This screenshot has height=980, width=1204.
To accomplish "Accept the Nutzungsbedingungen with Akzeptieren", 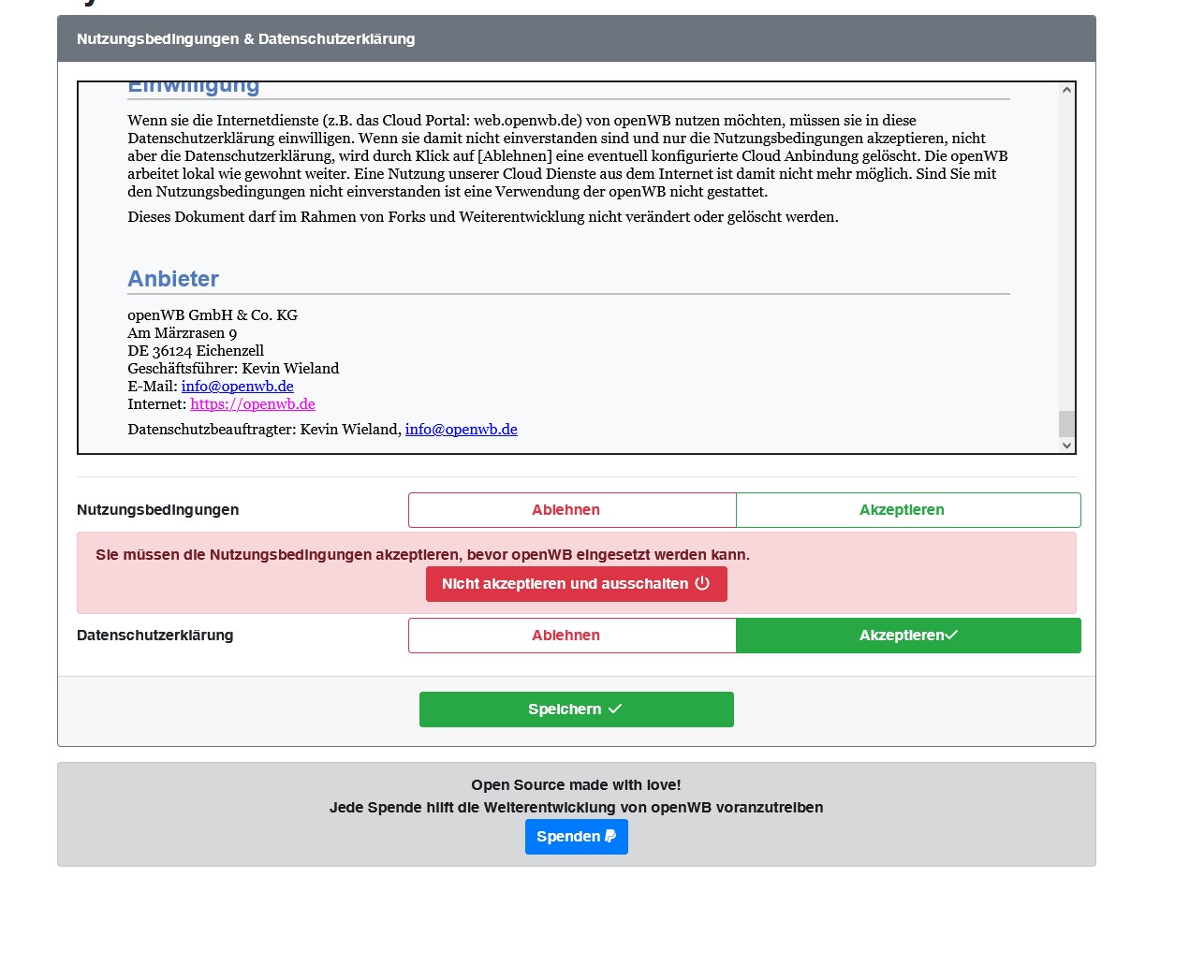I will [908, 510].
